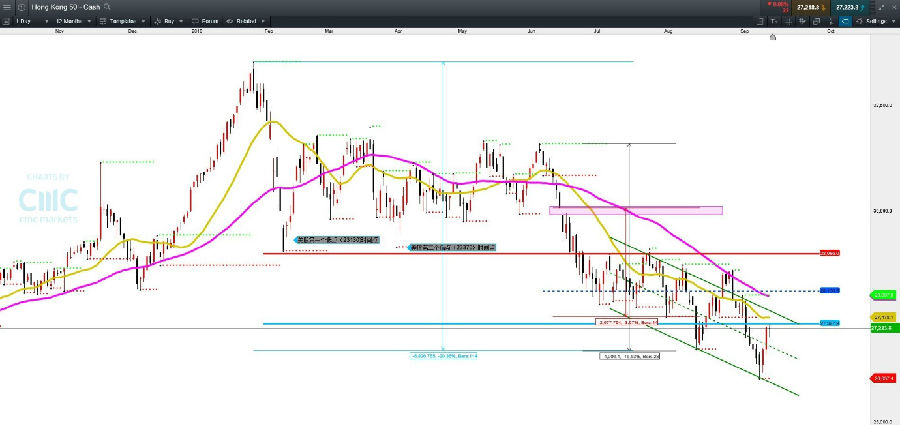Click chart panel icon at toolbar start
The height and width of the screenshot is (425, 900).
click(6, 21)
